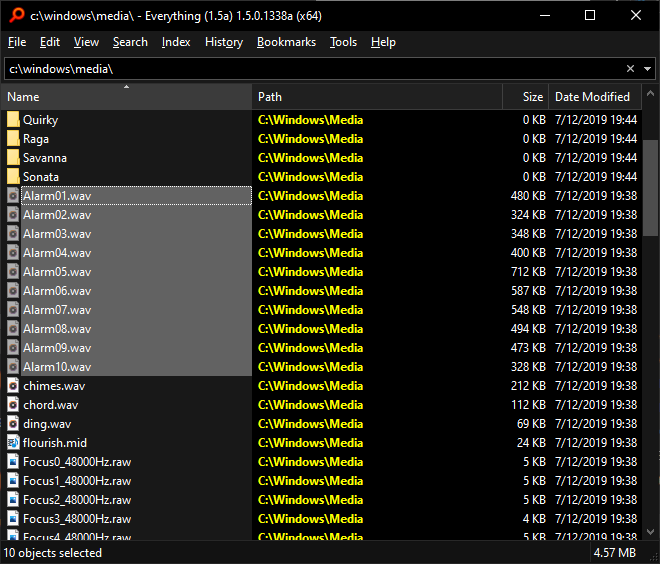The width and height of the screenshot is (660, 564).
Task: Select the Focus2_48000Hz.raw file name
Action: [x=77, y=500]
